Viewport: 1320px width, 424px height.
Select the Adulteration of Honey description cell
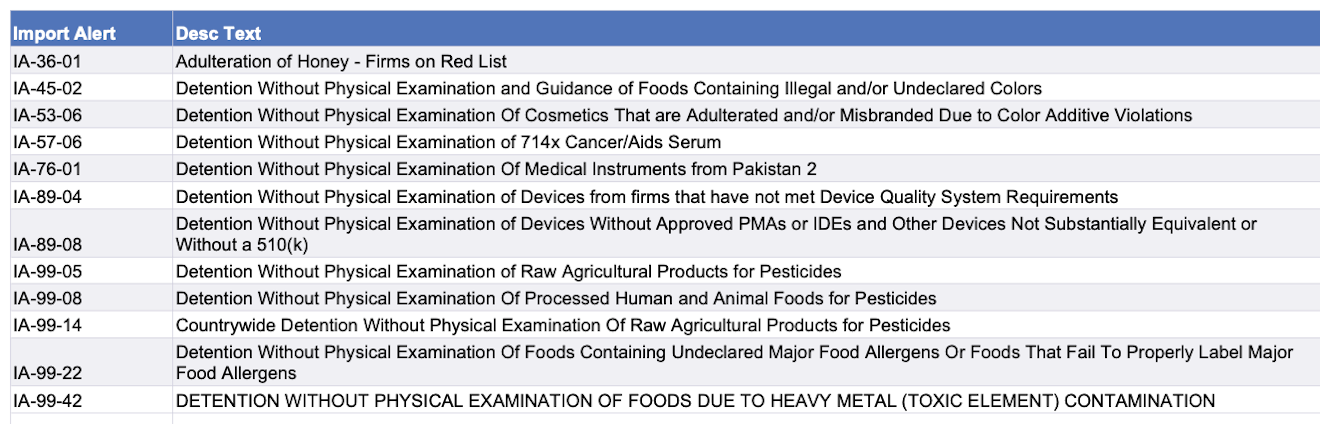click(341, 61)
